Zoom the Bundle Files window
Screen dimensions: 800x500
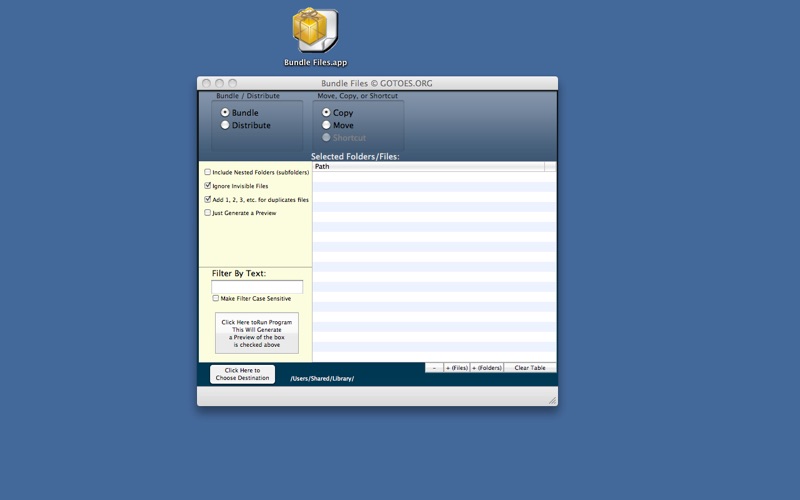[x=233, y=83]
